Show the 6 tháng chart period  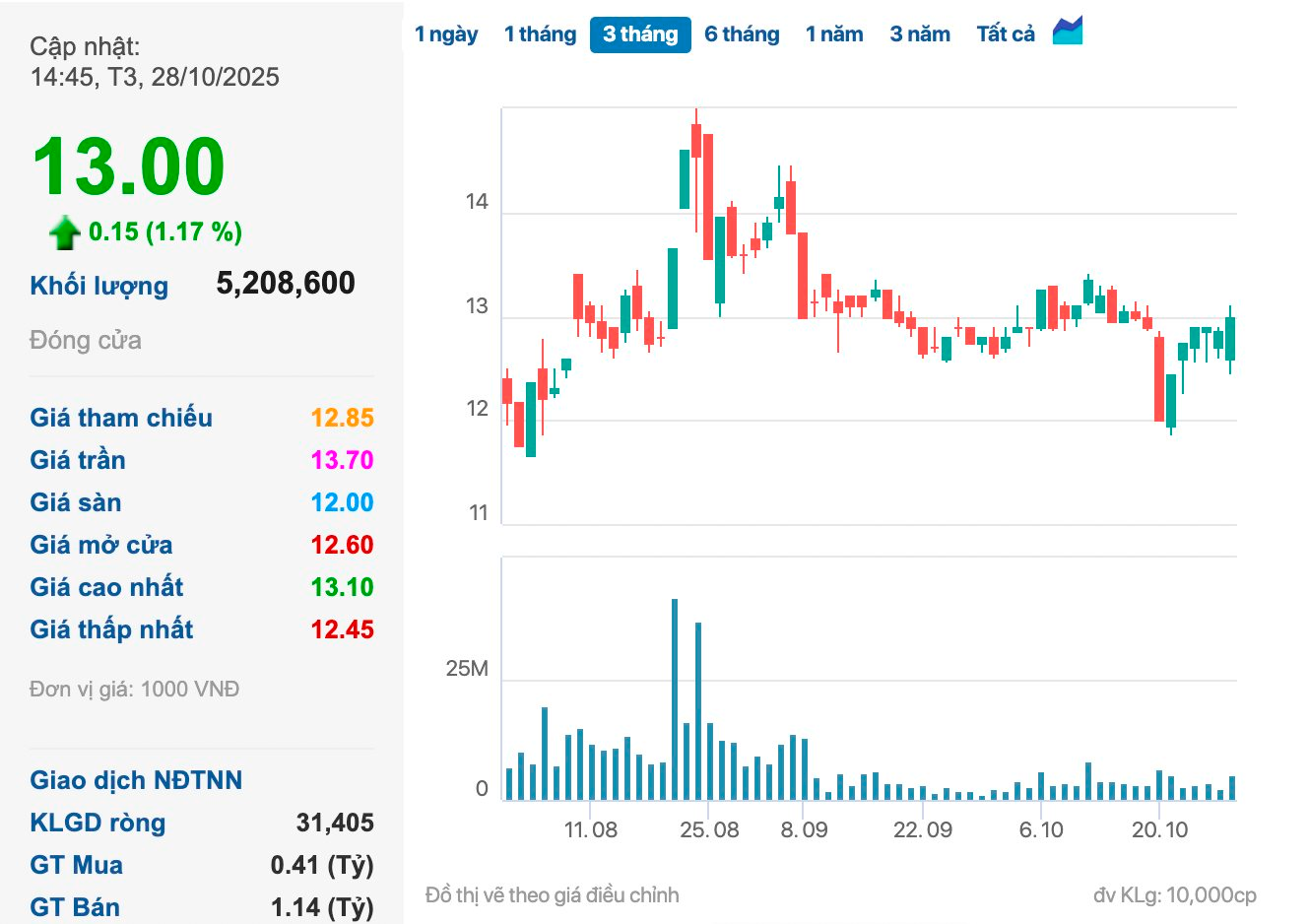(x=742, y=34)
